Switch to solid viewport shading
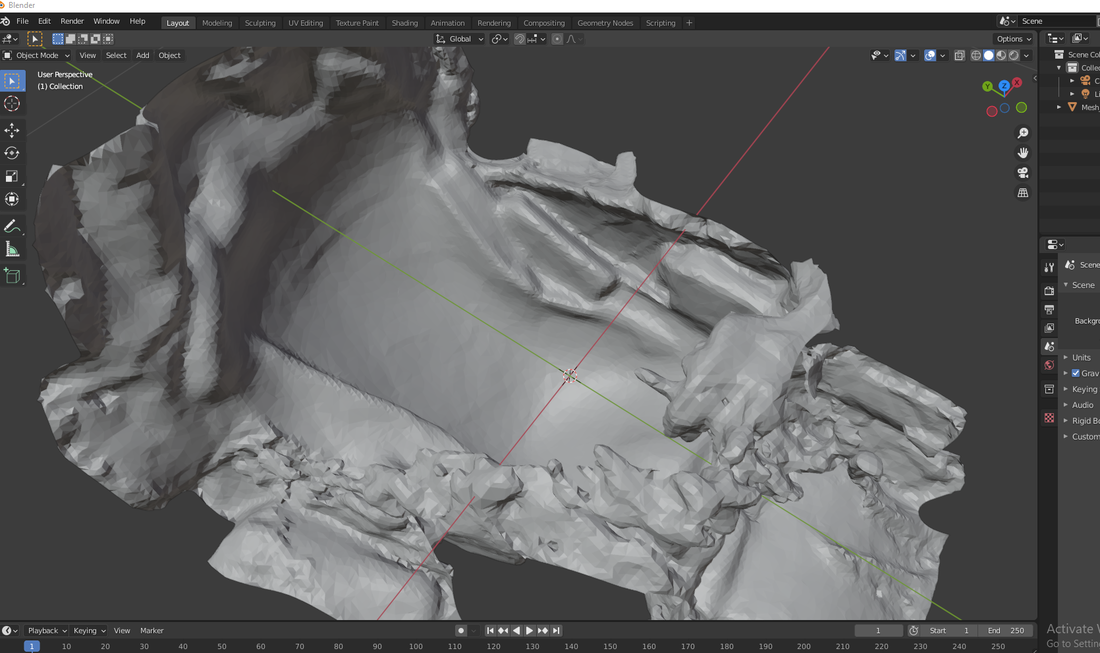1100x653 pixels. click(x=988, y=55)
